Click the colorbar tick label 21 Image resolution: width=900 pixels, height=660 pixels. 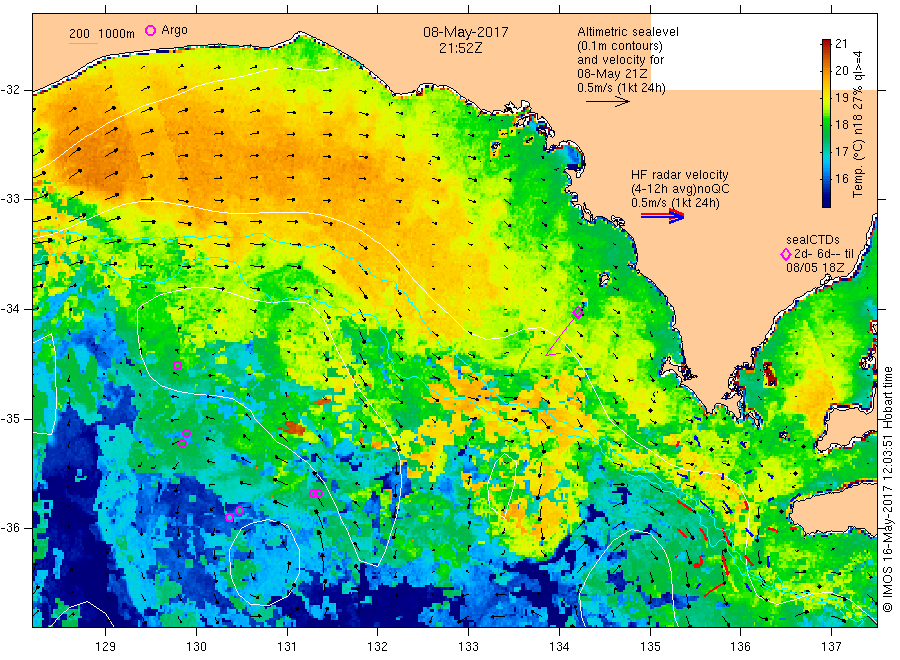[841, 44]
